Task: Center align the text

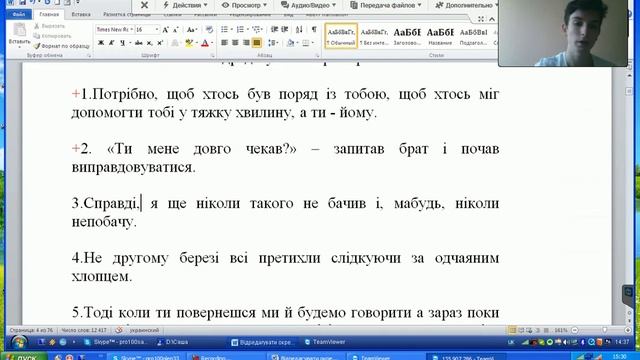Action: (x=235, y=42)
